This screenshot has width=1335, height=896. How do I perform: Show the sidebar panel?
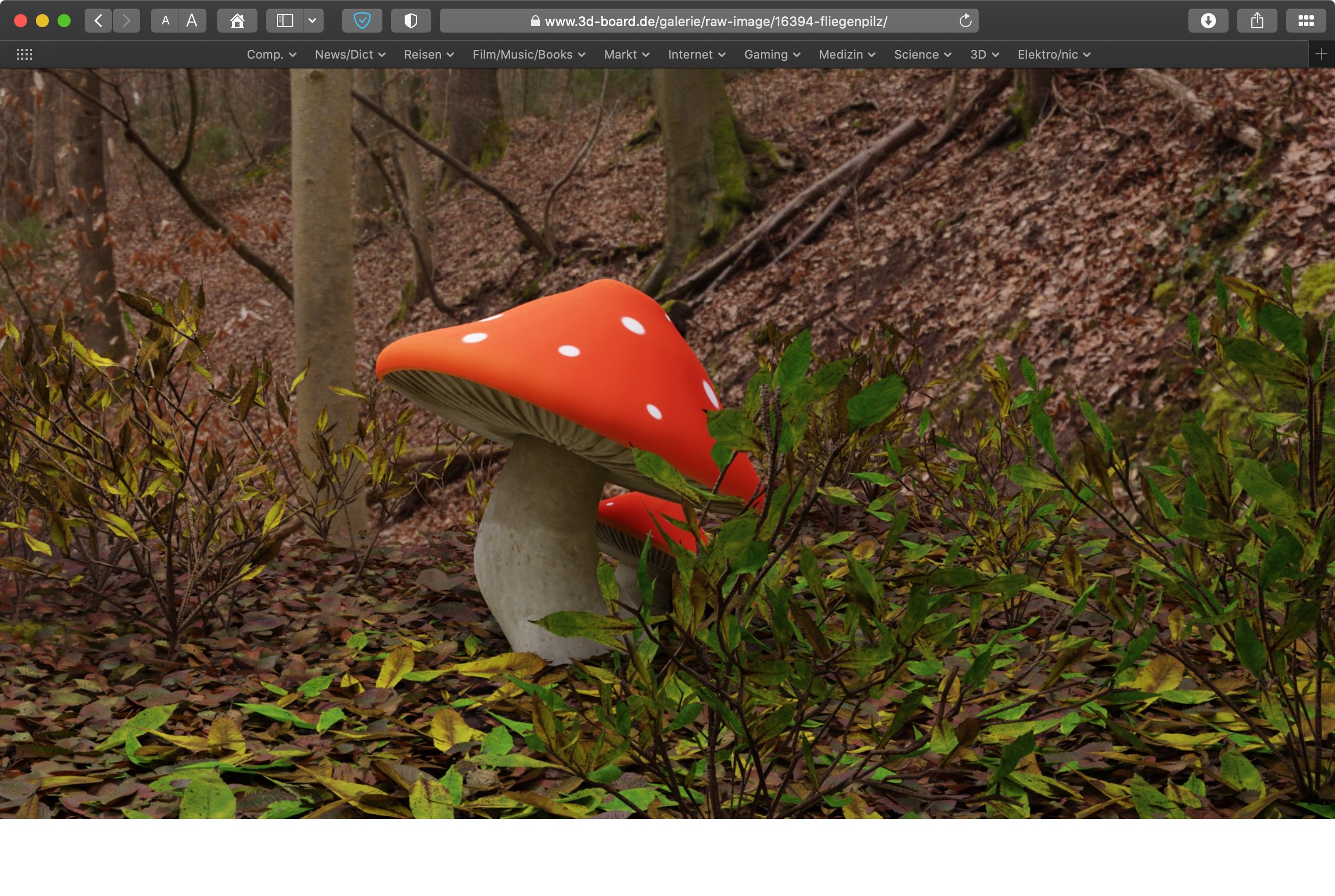pyautogui.click(x=285, y=21)
